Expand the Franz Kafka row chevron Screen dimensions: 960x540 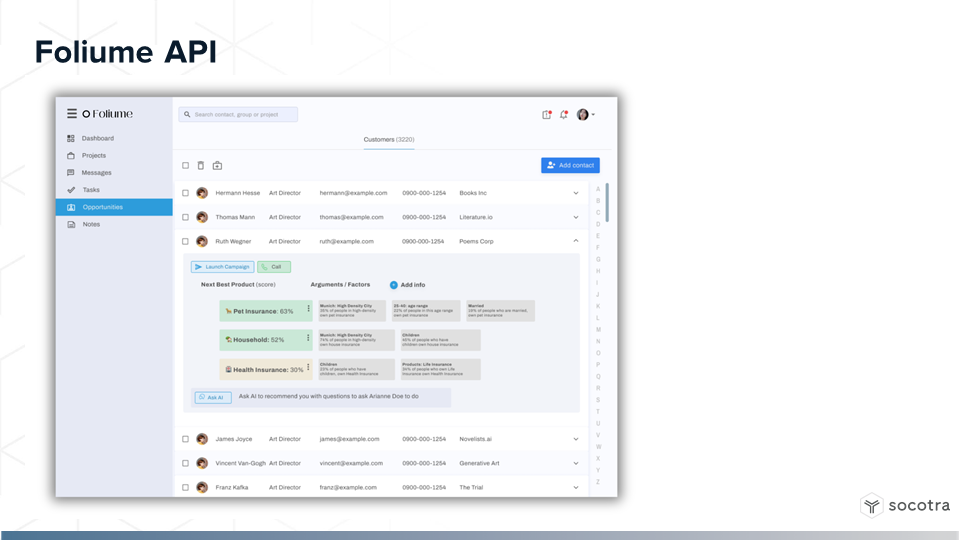coord(576,487)
